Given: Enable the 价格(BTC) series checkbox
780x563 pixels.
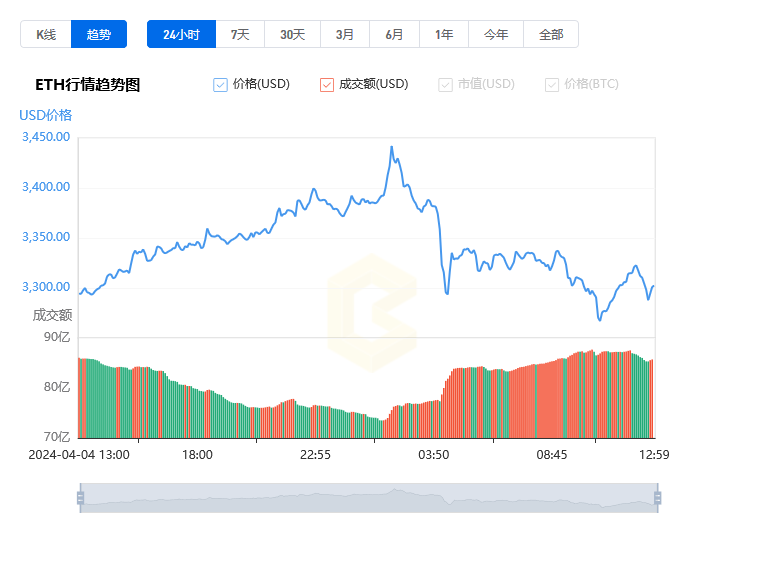Looking at the screenshot, I should pyautogui.click(x=552, y=85).
